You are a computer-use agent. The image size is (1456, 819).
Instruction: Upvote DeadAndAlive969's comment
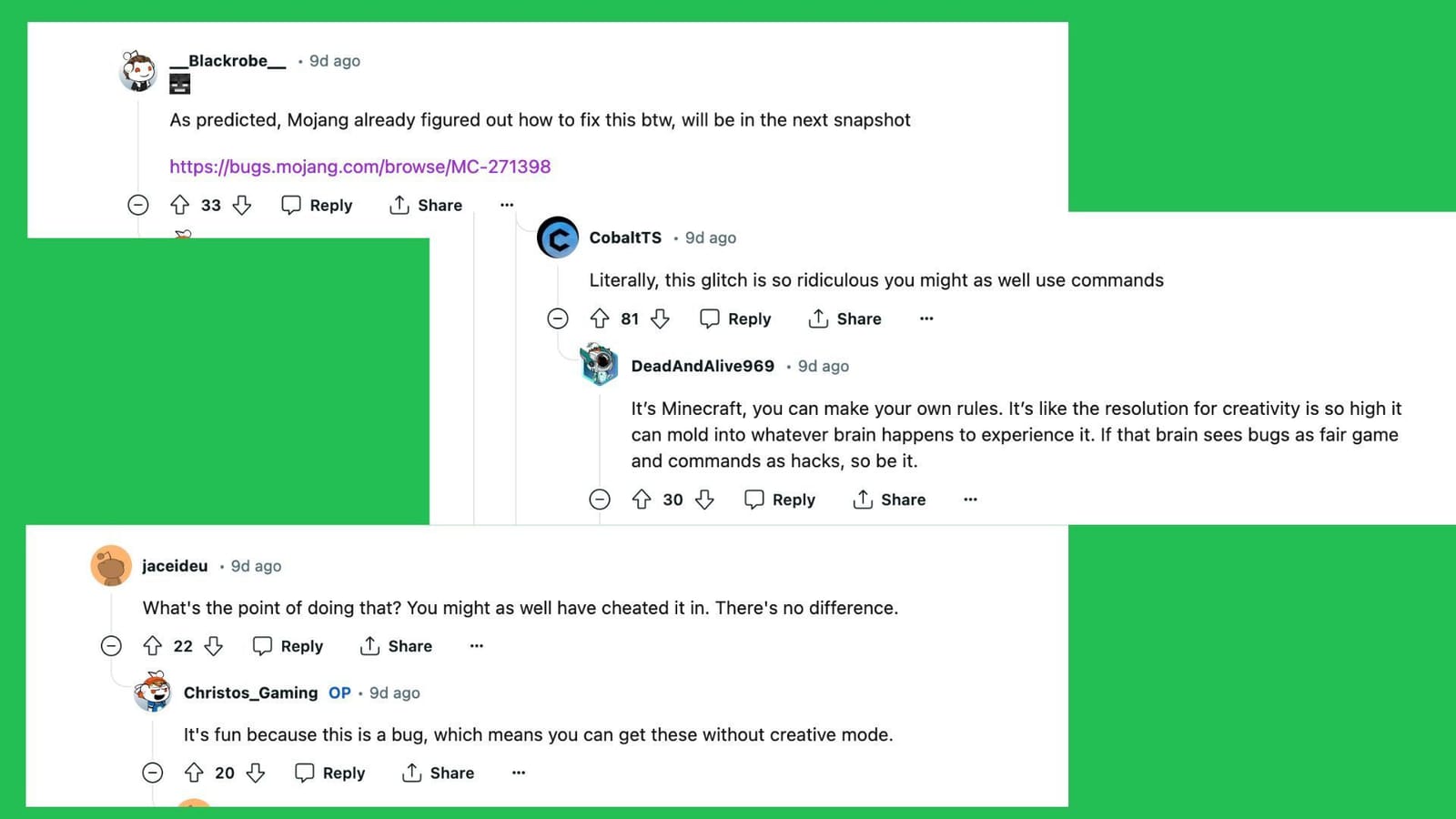[x=644, y=500]
